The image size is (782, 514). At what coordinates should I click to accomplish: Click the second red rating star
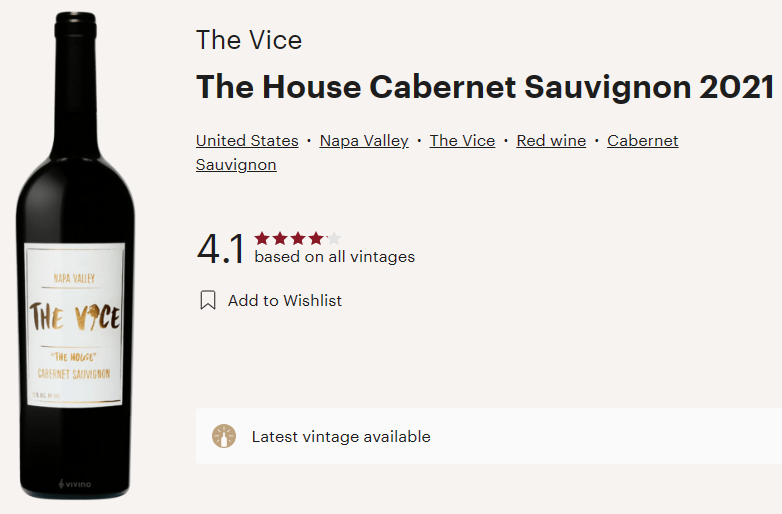coord(280,238)
